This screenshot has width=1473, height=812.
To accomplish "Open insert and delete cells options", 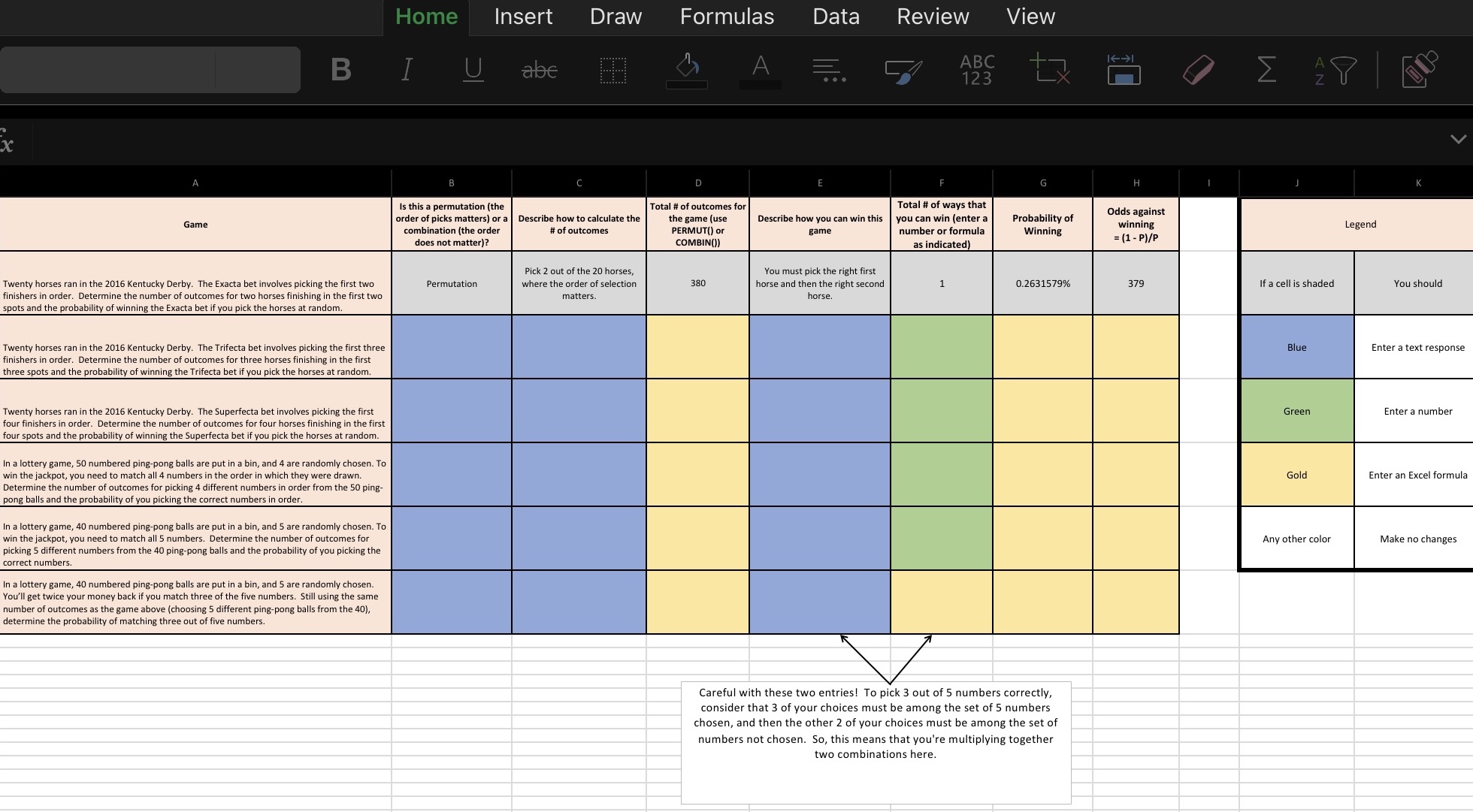I will [x=1050, y=70].
